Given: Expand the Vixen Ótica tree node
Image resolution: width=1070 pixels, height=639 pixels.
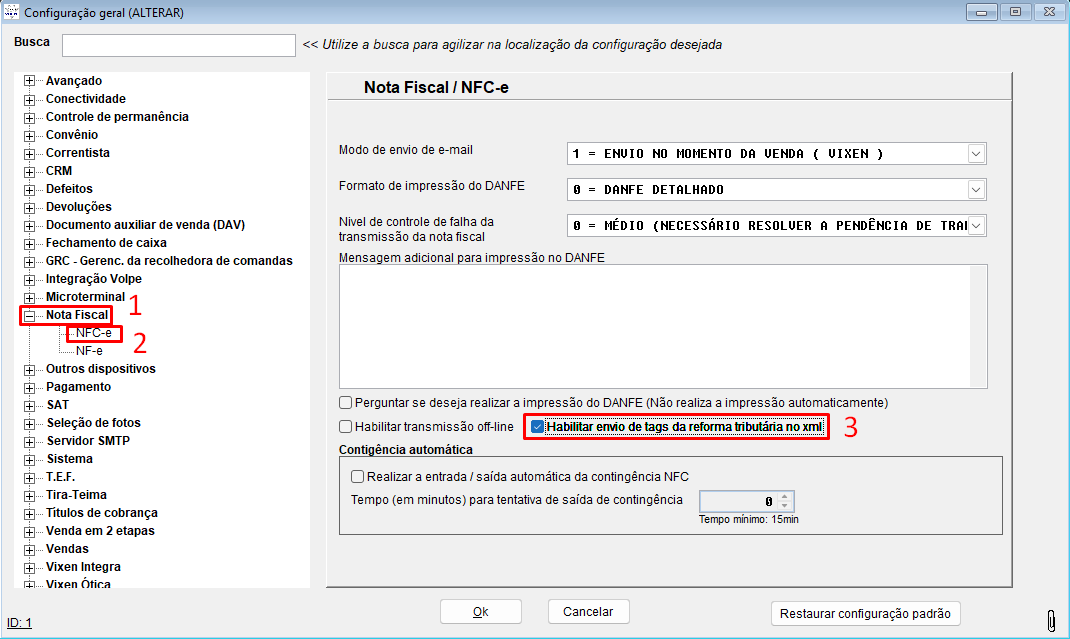Looking at the screenshot, I should tap(28, 584).
